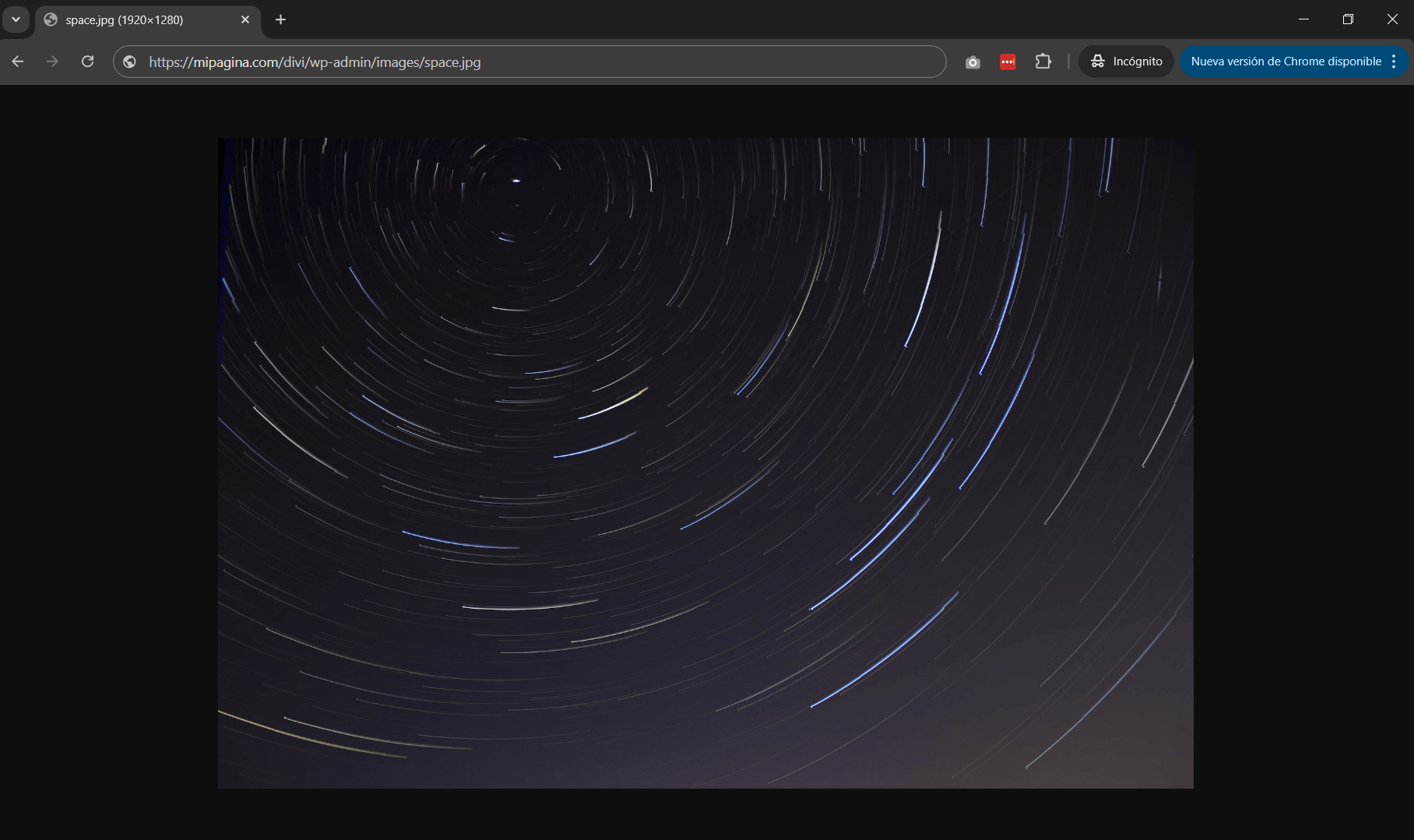This screenshot has width=1414, height=840.
Task: Go back to the previous page
Action: pyautogui.click(x=18, y=62)
